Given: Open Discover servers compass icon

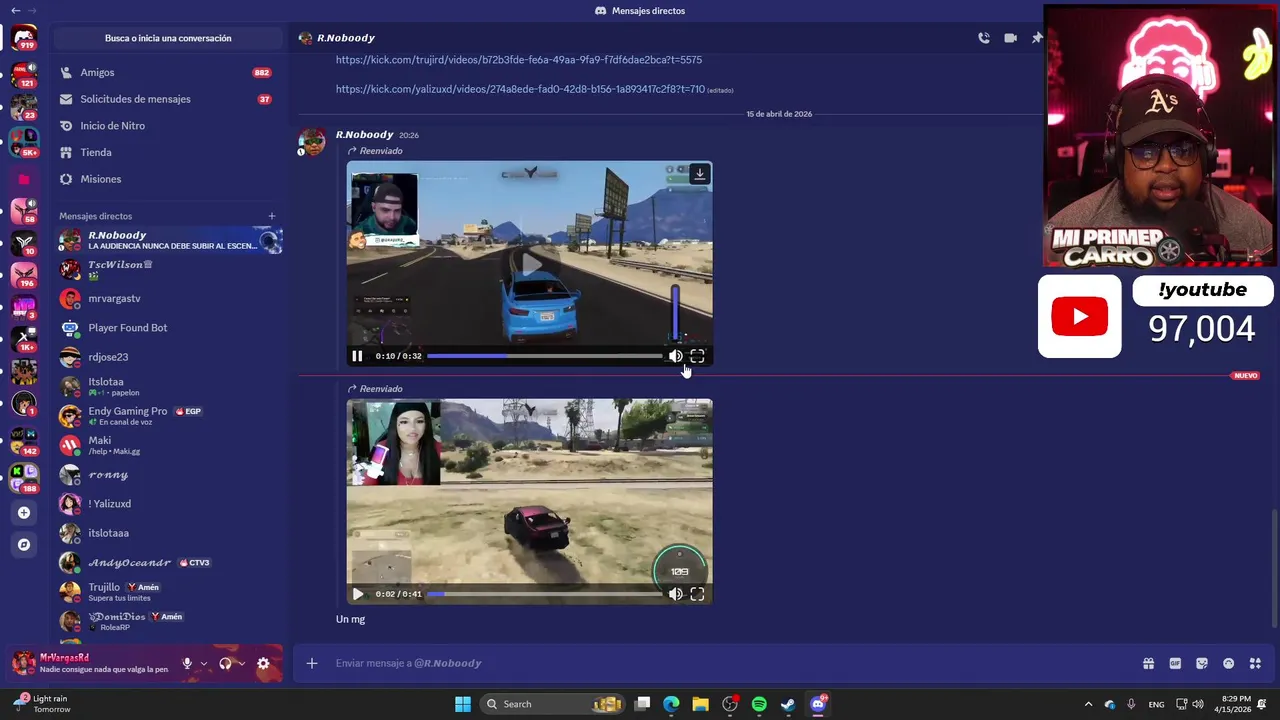Looking at the screenshot, I should [24, 545].
